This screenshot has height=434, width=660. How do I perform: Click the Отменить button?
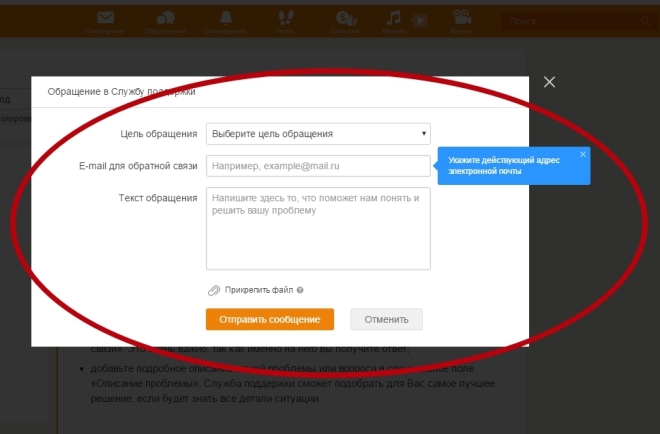tap(386, 320)
